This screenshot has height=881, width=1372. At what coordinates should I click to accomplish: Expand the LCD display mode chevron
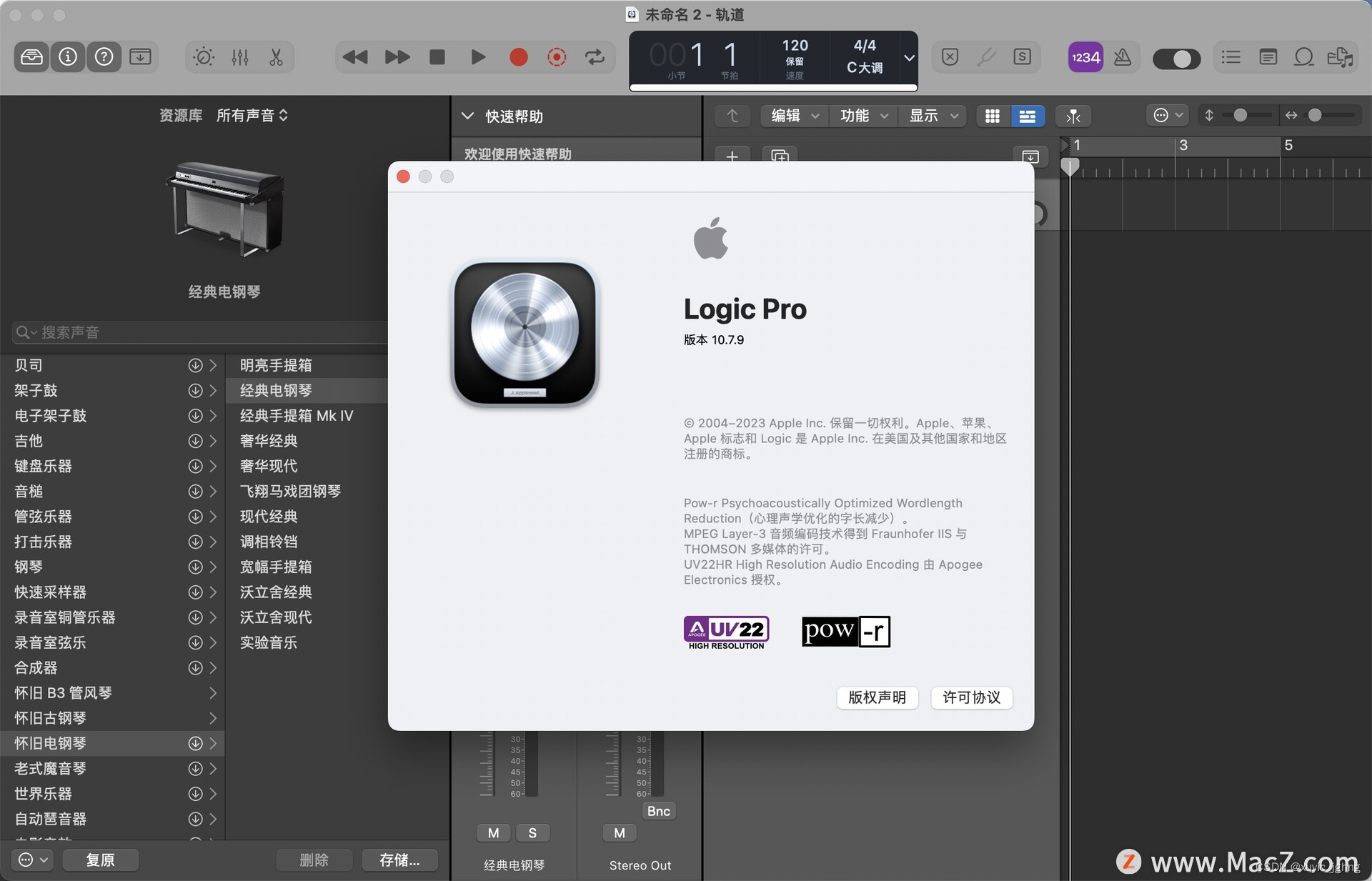coord(909,59)
